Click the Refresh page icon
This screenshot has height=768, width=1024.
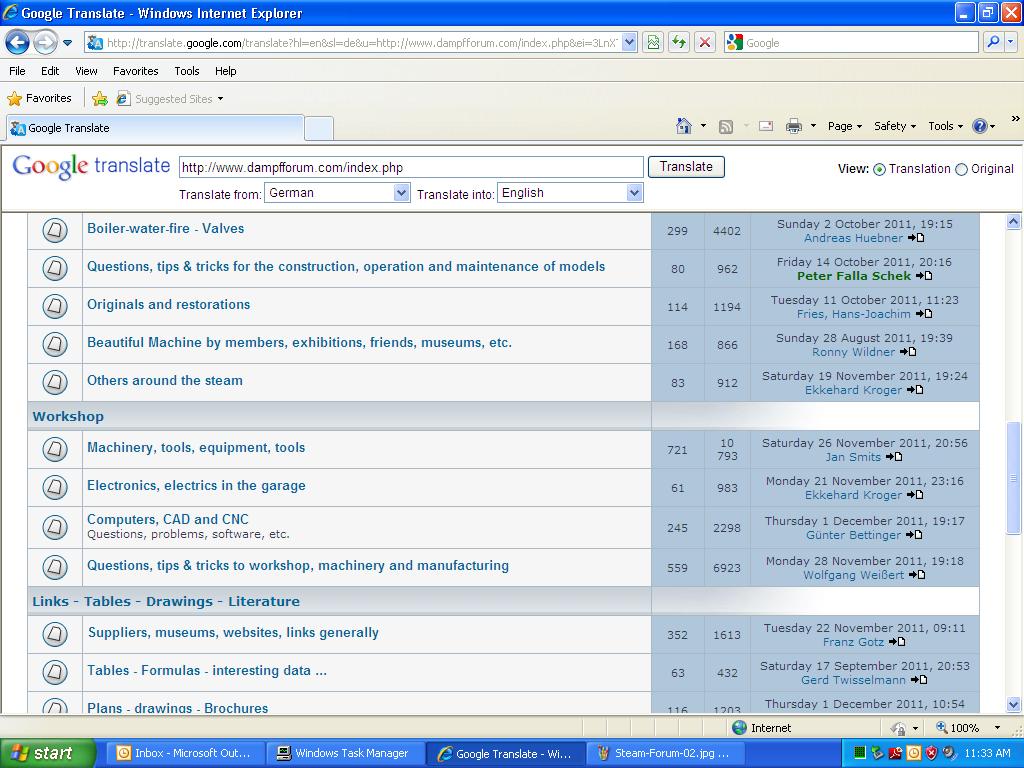click(679, 43)
